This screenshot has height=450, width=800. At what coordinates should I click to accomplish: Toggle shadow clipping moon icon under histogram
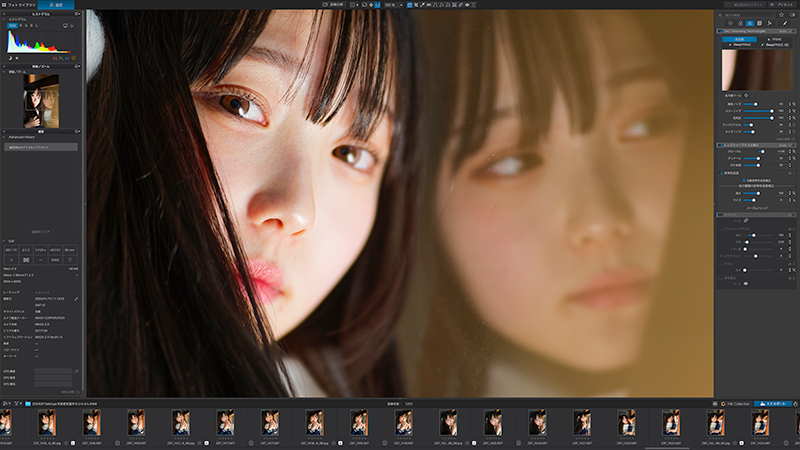(10, 58)
